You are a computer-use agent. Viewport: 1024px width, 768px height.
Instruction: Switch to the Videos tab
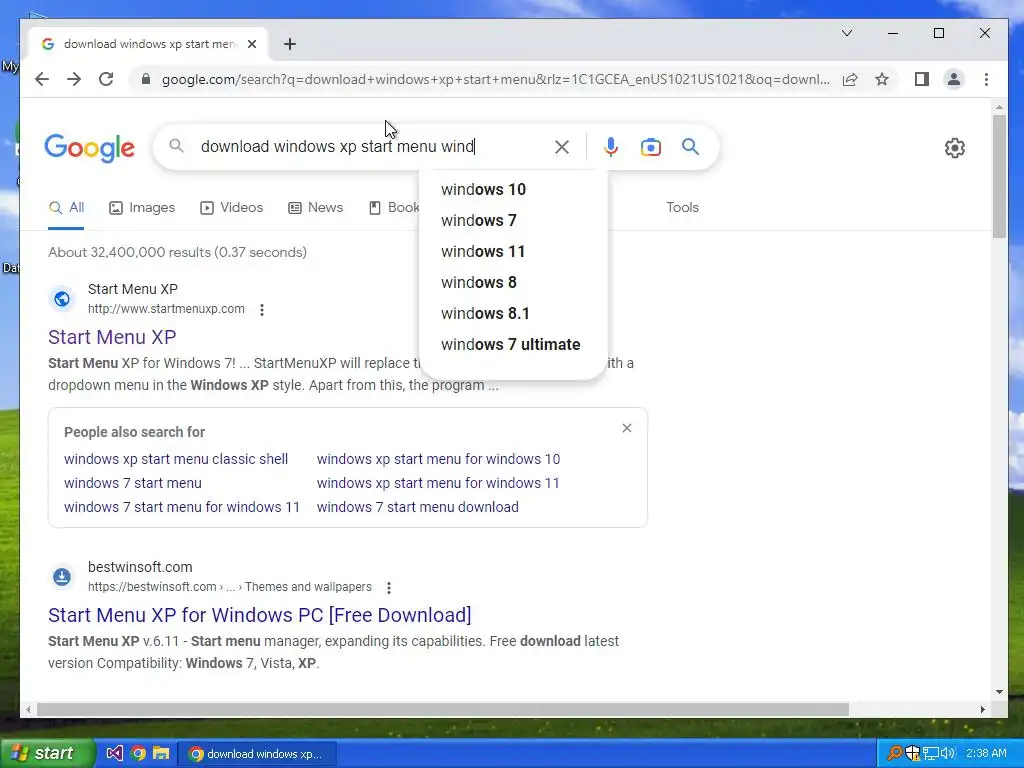click(x=231, y=208)
